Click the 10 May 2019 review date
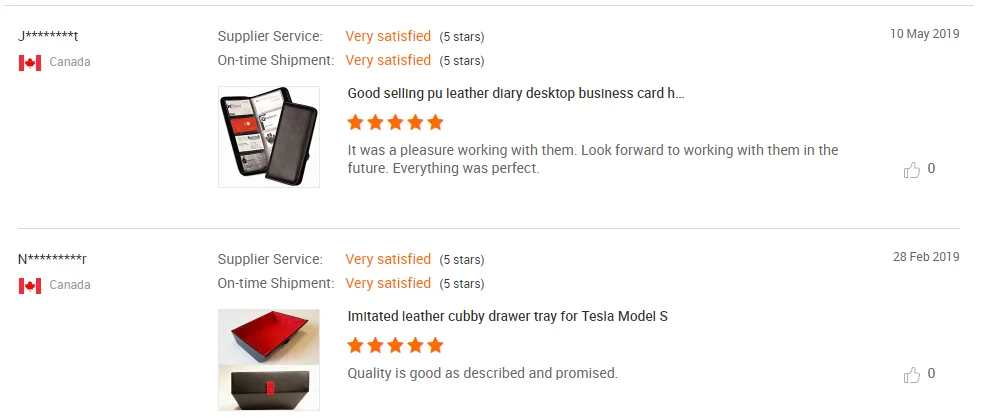 click(x=924, y=34)
